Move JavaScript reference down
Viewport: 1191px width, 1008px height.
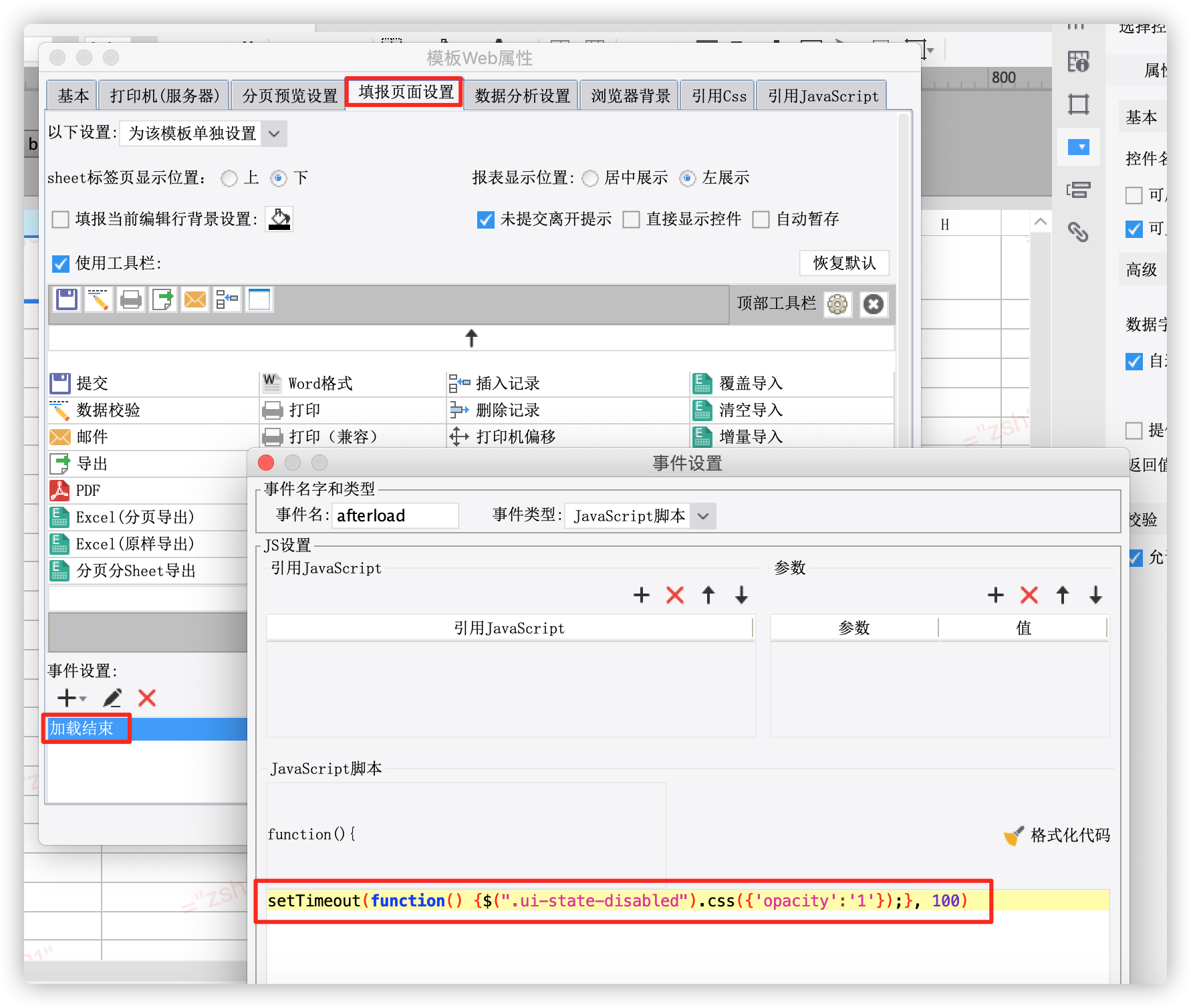(x=741, y=595)
